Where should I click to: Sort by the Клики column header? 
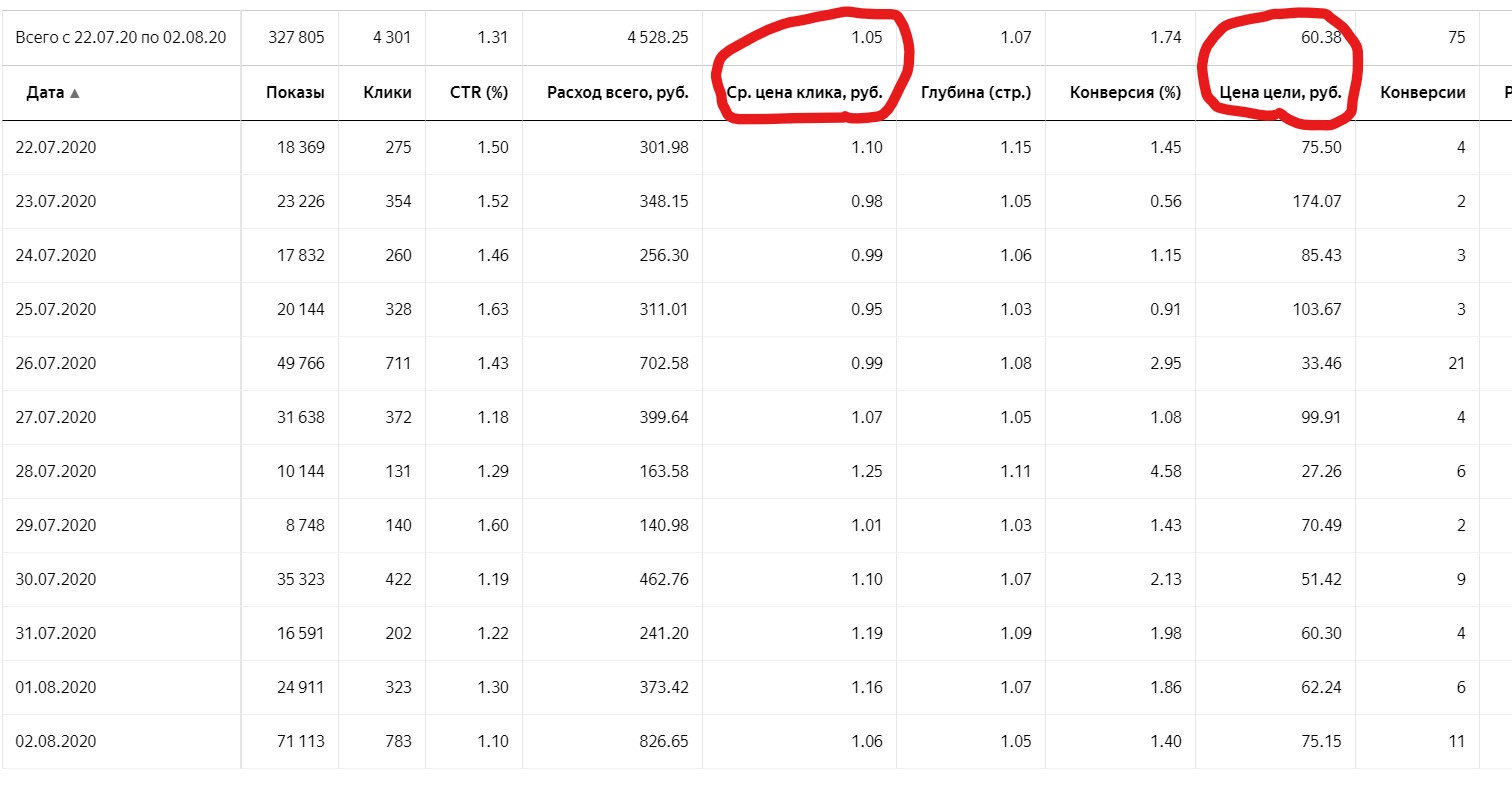pyautogui.click(x=388, y=93)
